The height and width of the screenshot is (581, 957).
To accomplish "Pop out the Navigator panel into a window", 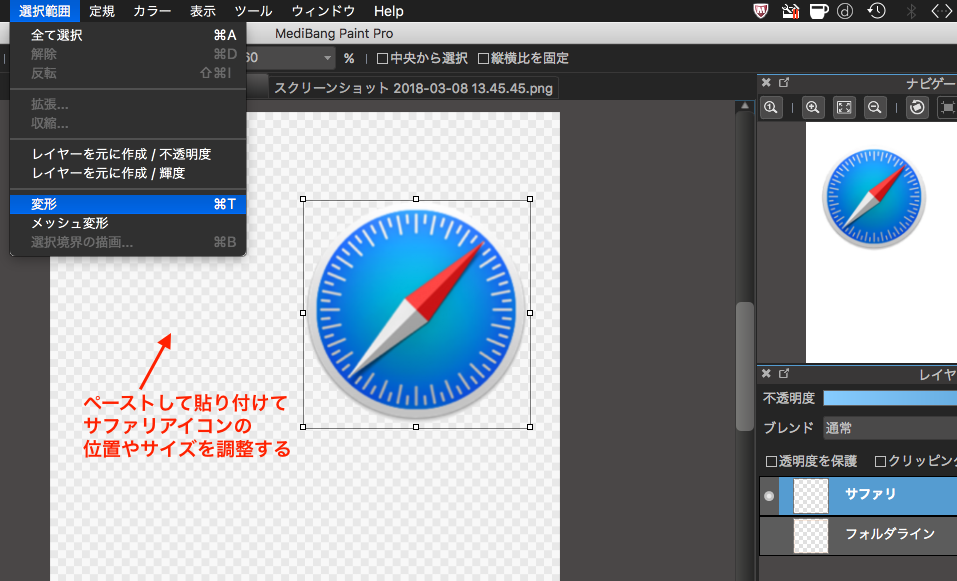I will 784,82.
